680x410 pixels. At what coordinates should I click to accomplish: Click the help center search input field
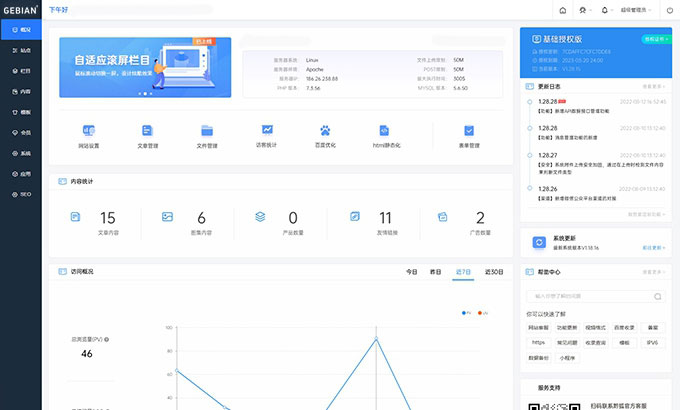tap(595, 296)
